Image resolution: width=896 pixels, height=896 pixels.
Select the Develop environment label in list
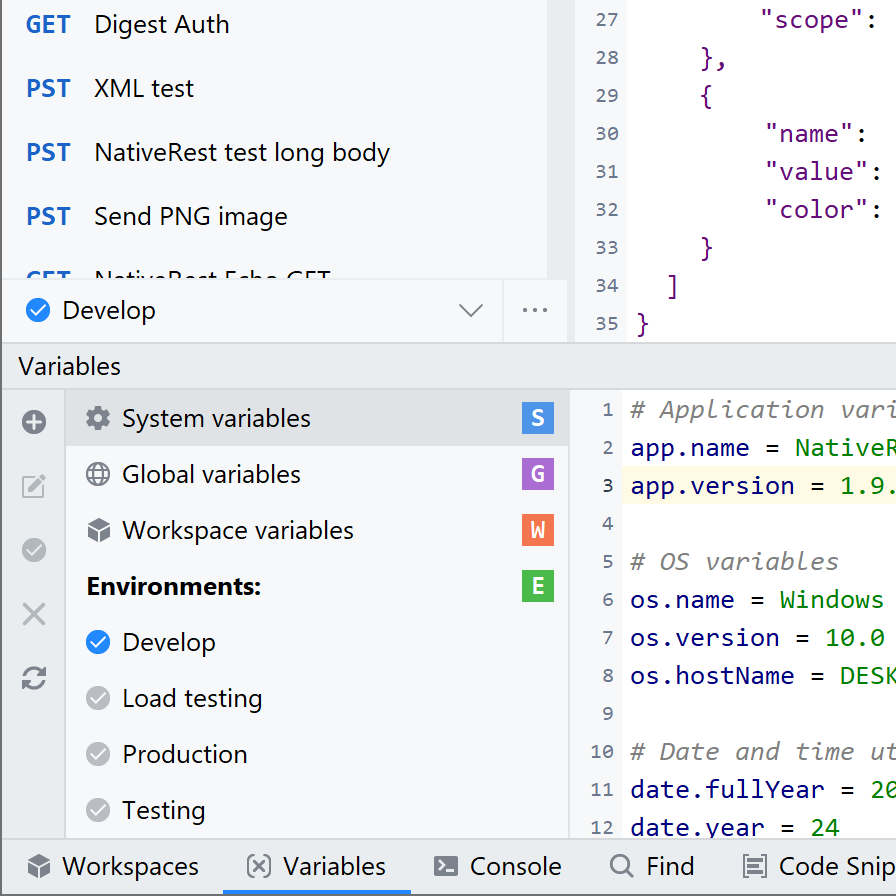tap(169, 643)
